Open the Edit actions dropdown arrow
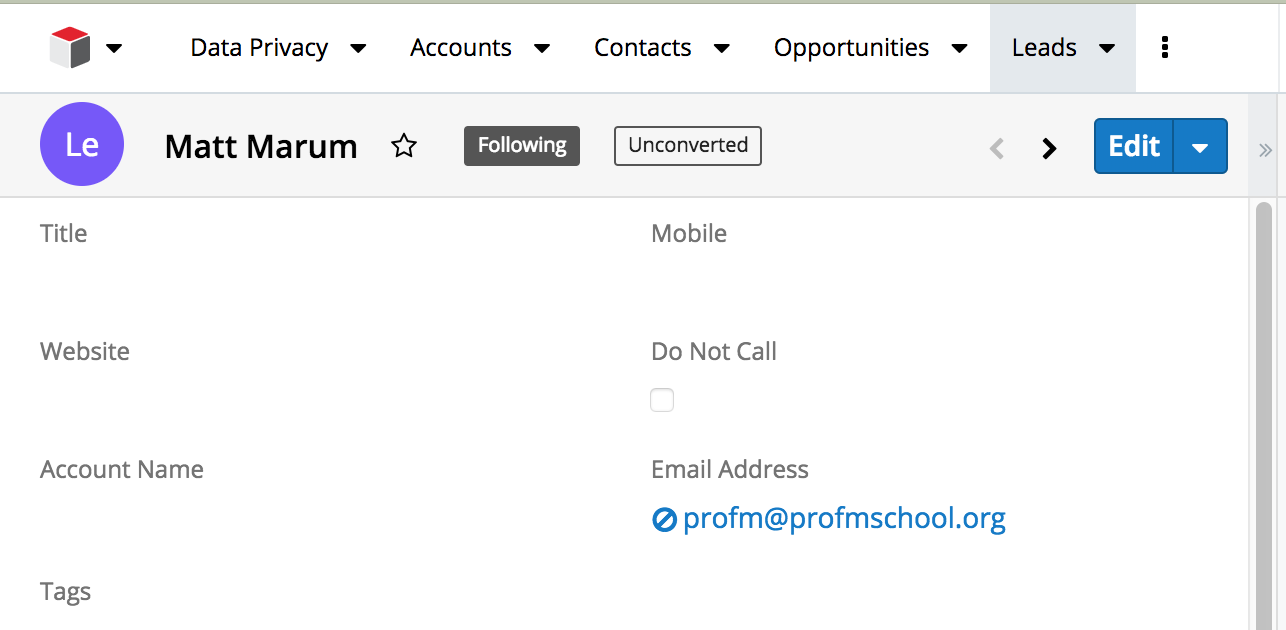The height and width of the screenshot is (630, 1286). (x=1200, y=147)
